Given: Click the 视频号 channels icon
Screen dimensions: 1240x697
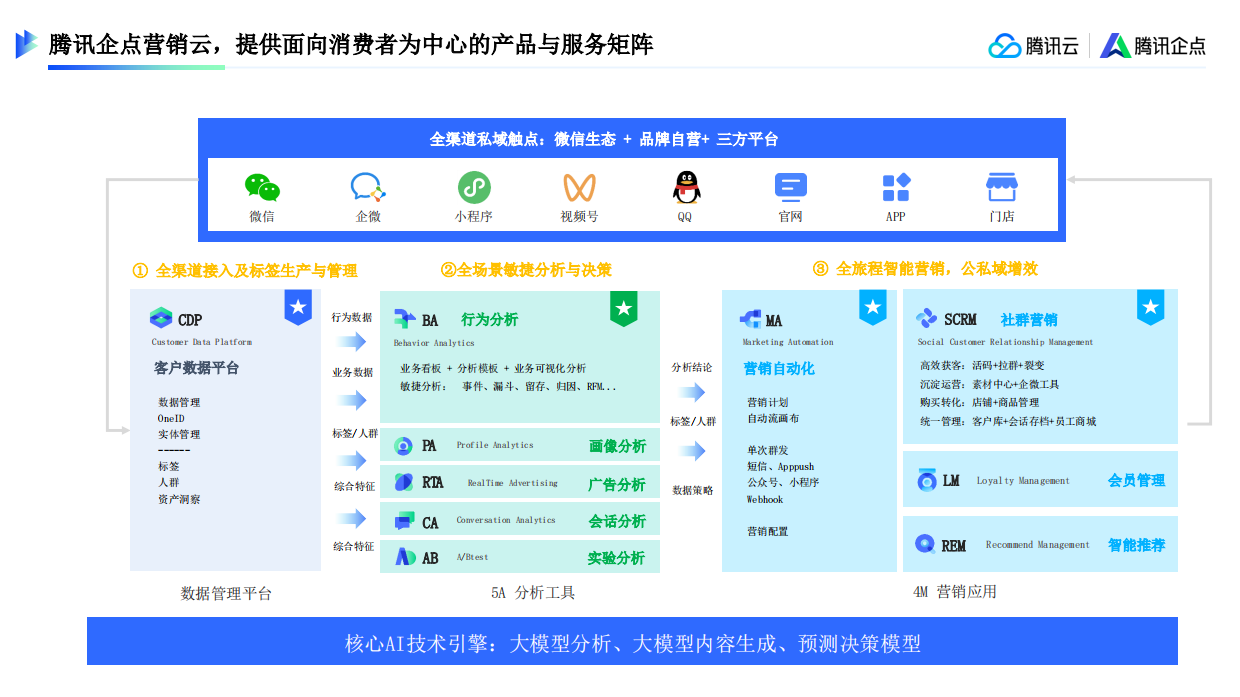Looking at the screenshot, I should [x=579, y=188].
